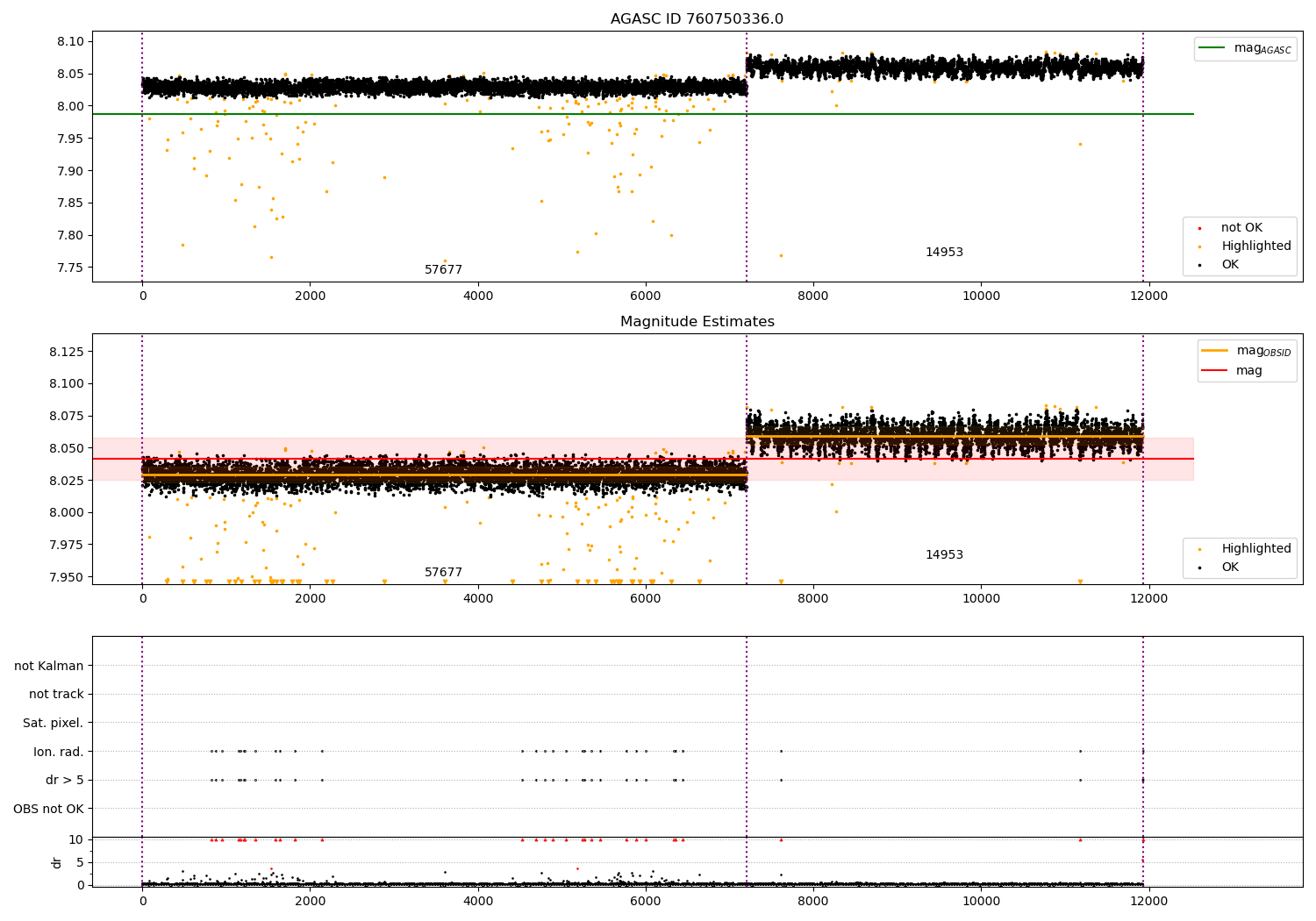This screenshot has height=921, width=1316.
Task: Click "Highlighted" legend entry in AGASC ID plot
Action: pos(1256,246)
